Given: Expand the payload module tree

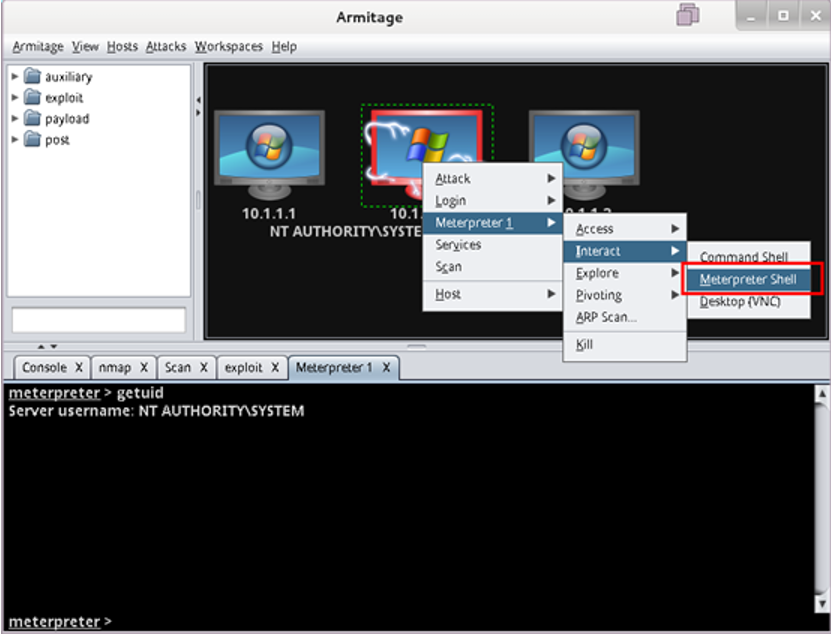Looking at the screenshot, I should click(15, 118).
